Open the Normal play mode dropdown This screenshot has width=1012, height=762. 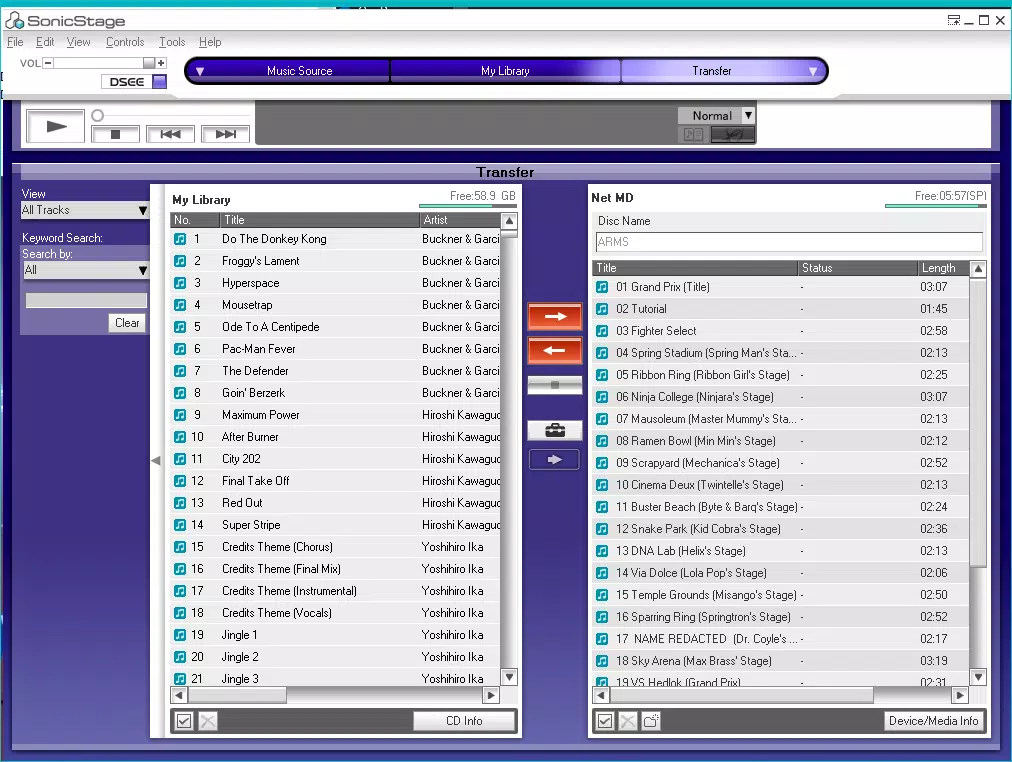tap(748, 115)
